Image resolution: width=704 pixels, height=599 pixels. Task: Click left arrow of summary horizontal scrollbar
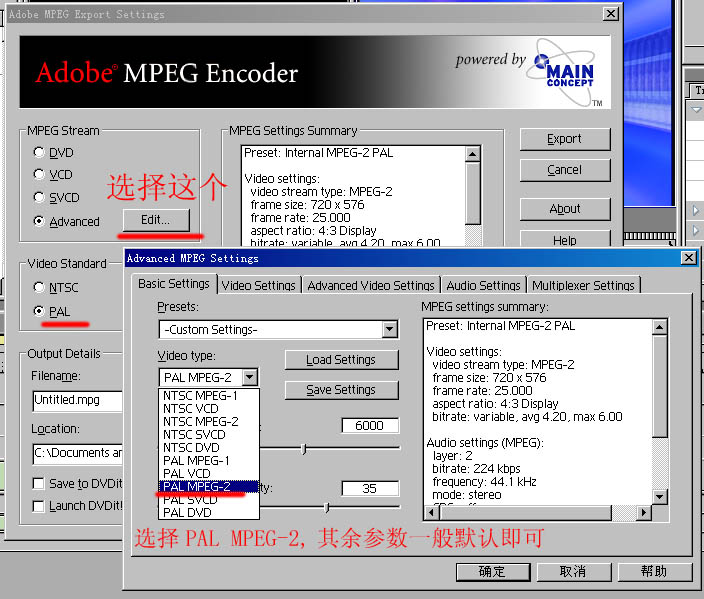point(432,512)
